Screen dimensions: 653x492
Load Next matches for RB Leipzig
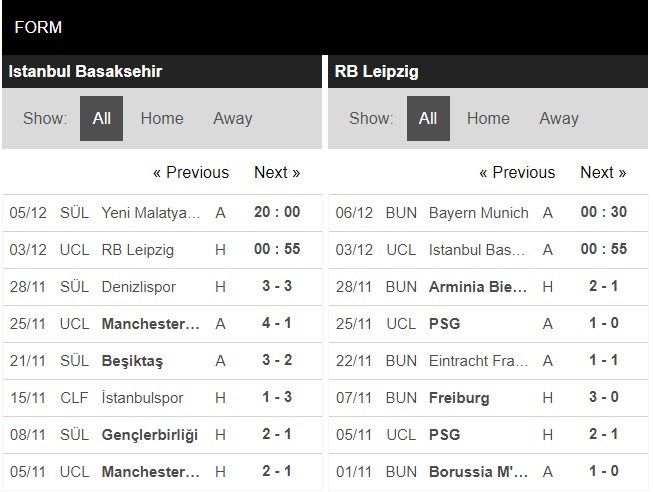coord(603,172)
